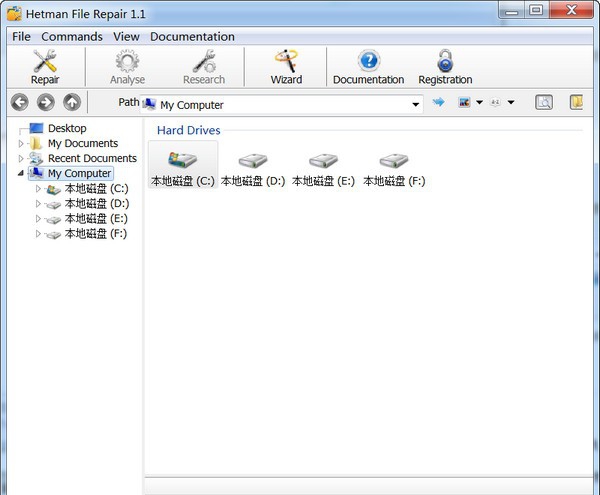Select the 本地磁盘 (D:) drive icon in Hard Drives
600x495 pixels.
(x=253, y=160)
